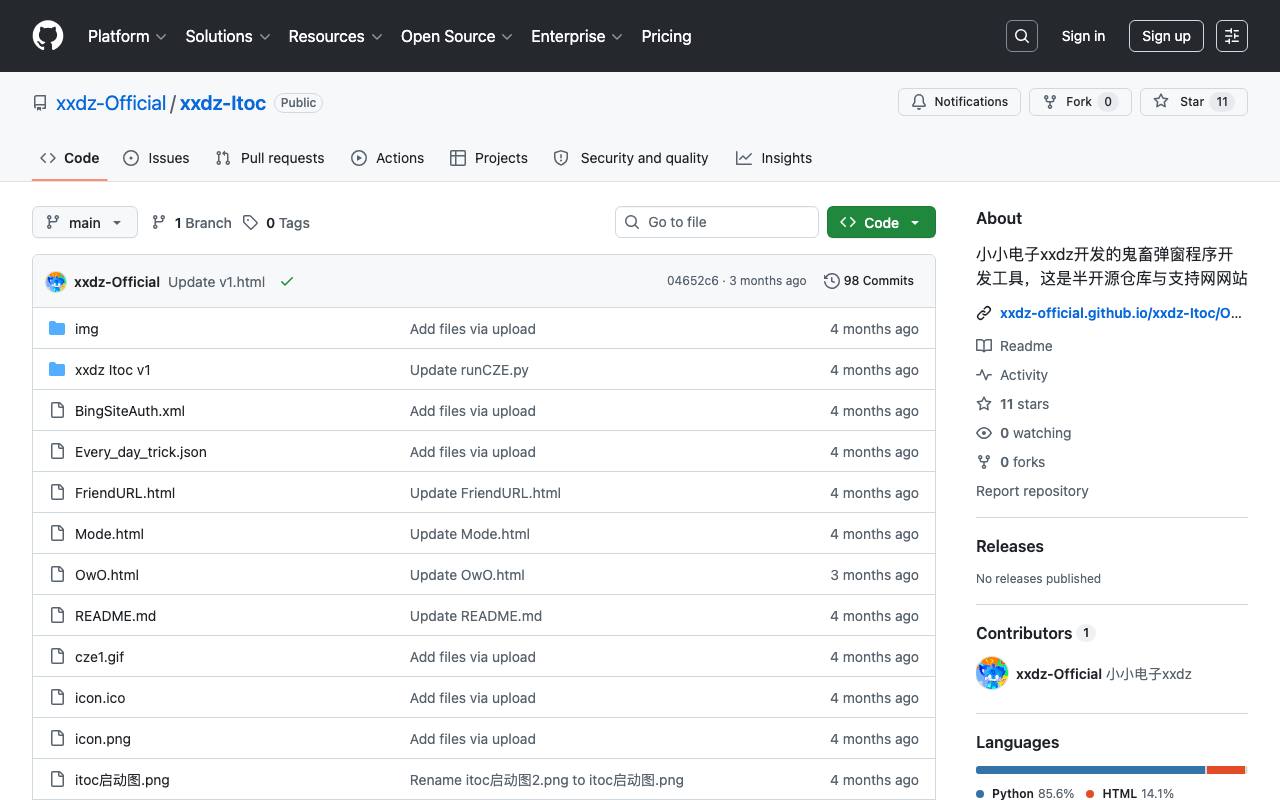Open the 1 Branch link
Screen dimensions: 1280x800
point(191,222)
